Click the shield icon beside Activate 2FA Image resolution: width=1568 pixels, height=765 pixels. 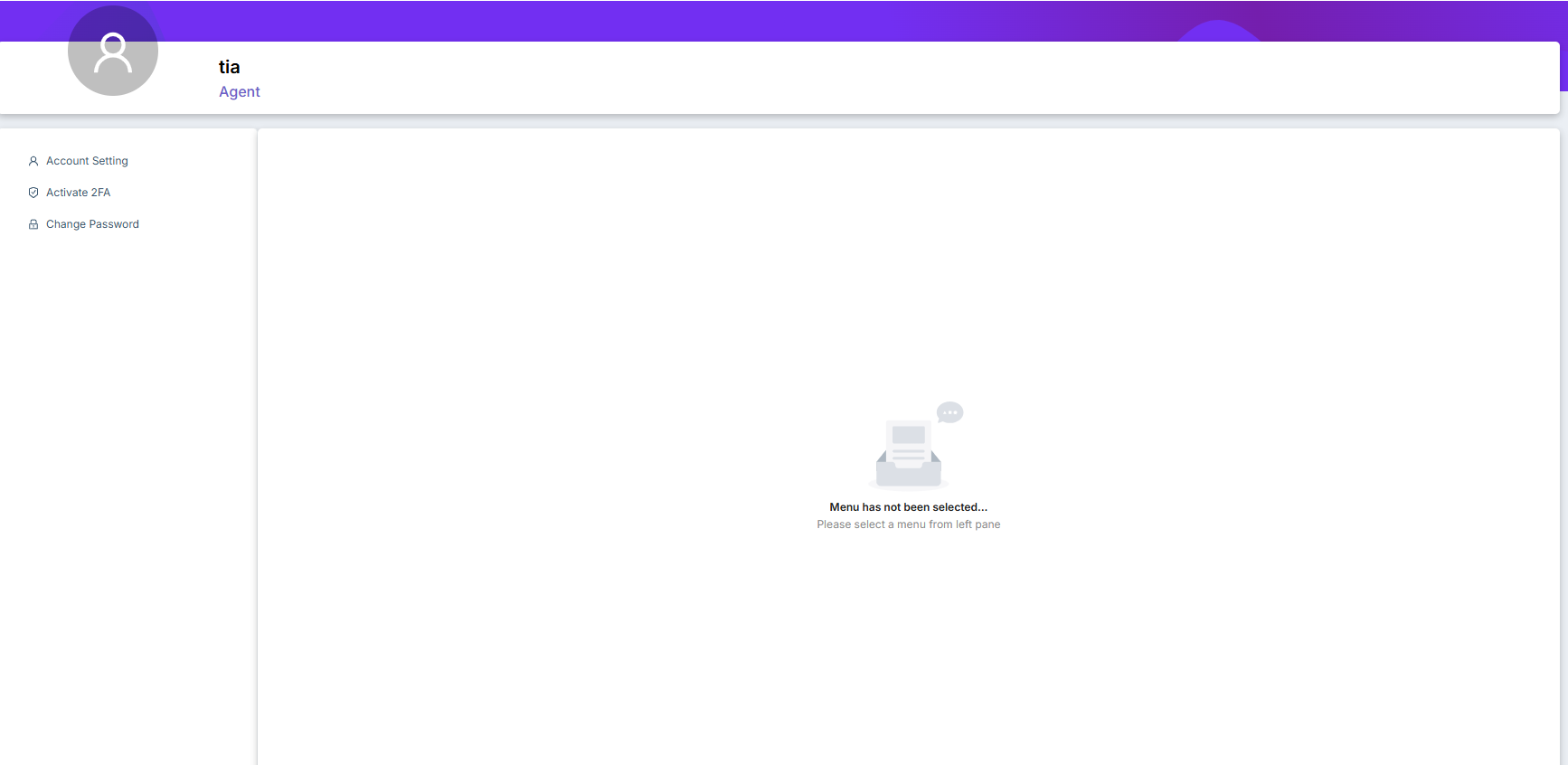tap(33, 193)
